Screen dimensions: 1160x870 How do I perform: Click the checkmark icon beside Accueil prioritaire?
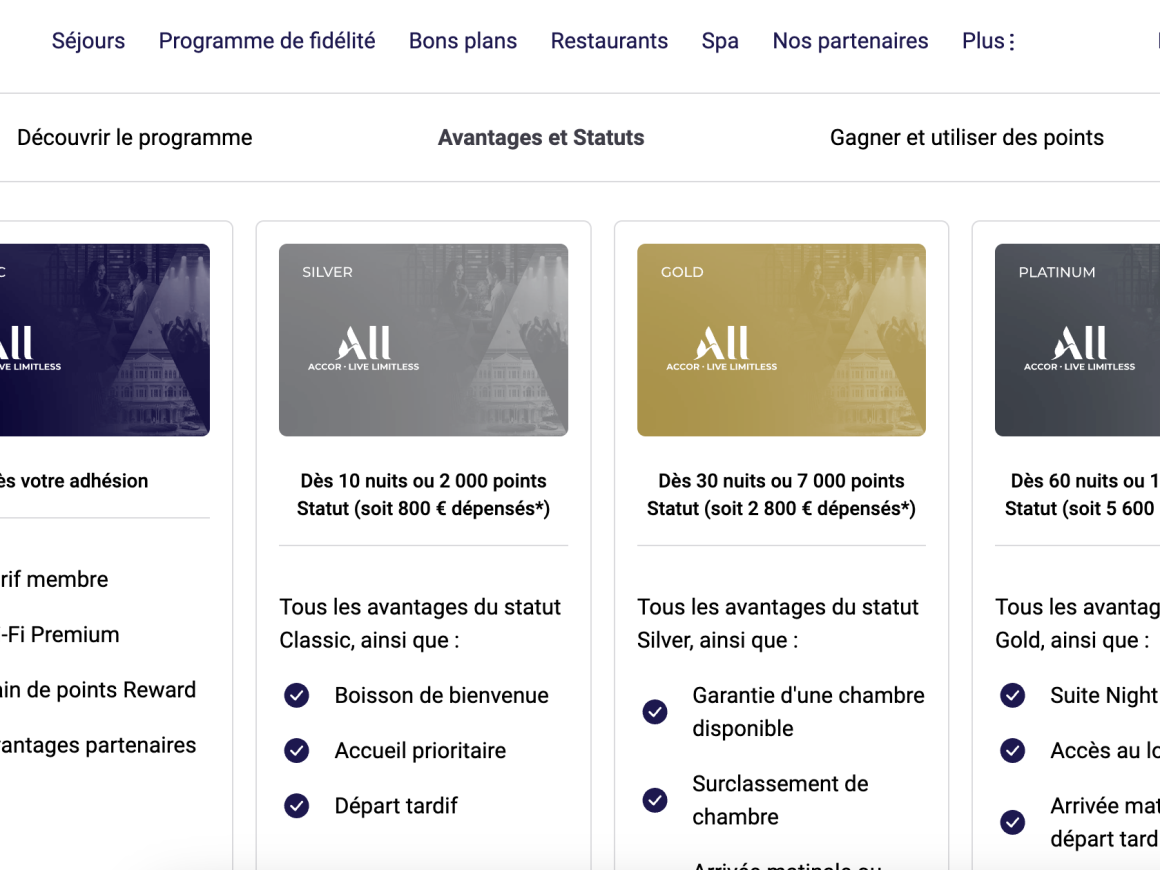[297, 751]
